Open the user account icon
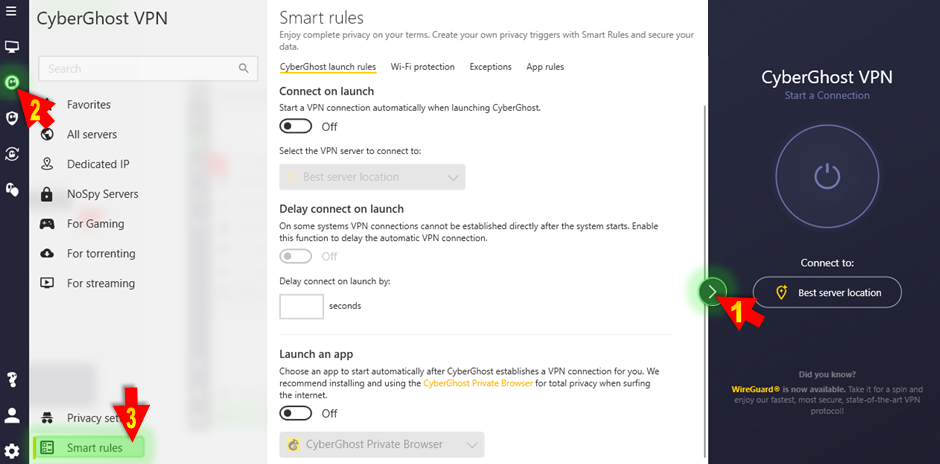The width and height of the screenshot is (940, 464). pyautogui.click(x=12, y=415)
